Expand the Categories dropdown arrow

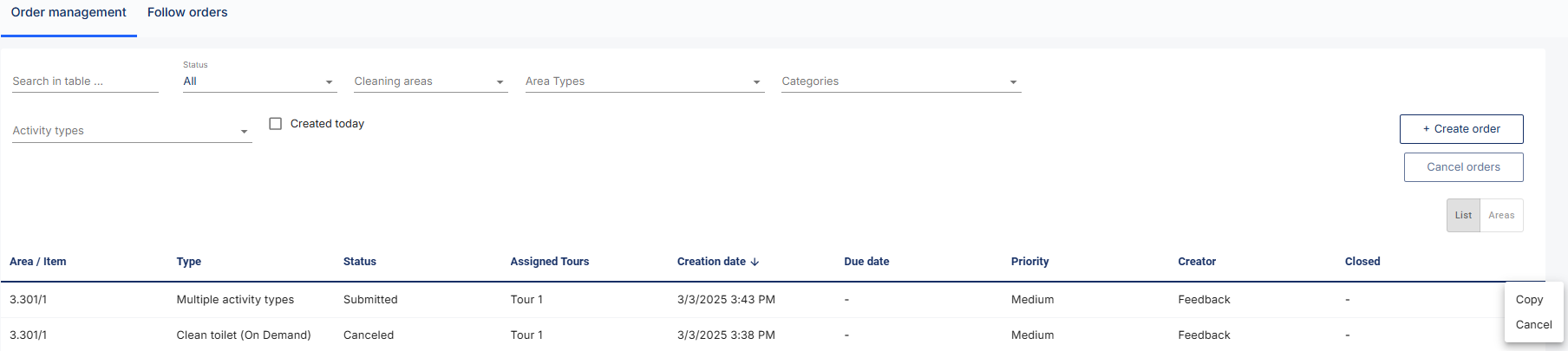(1013, 82)
